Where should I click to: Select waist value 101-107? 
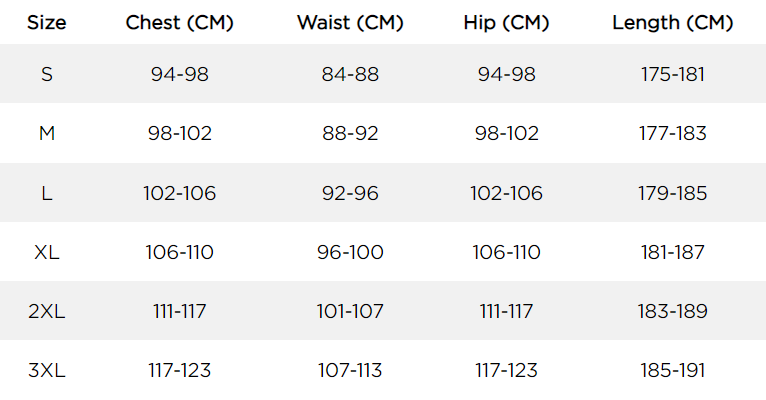350,311
